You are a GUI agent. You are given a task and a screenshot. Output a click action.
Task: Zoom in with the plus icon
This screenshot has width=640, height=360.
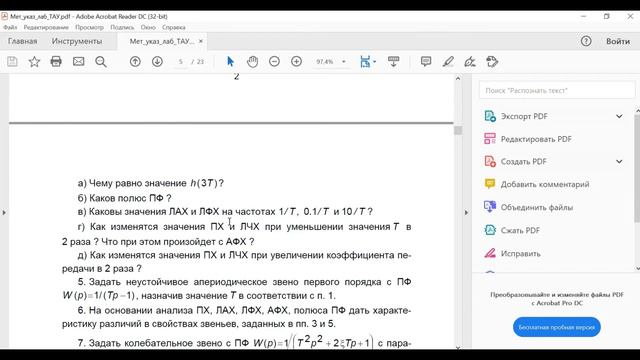[x=296, y=62]
